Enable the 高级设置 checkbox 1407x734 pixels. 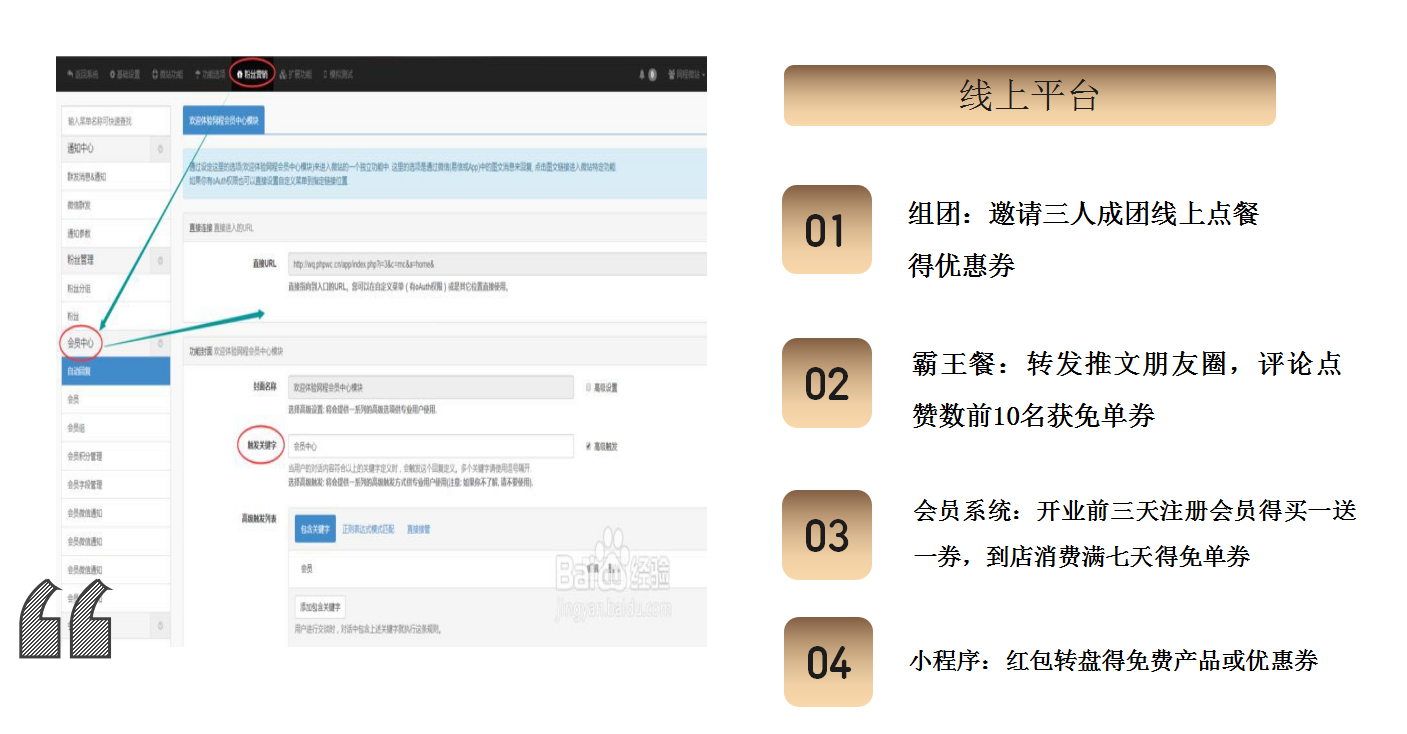pyautogui.click(x=587, y=387)
